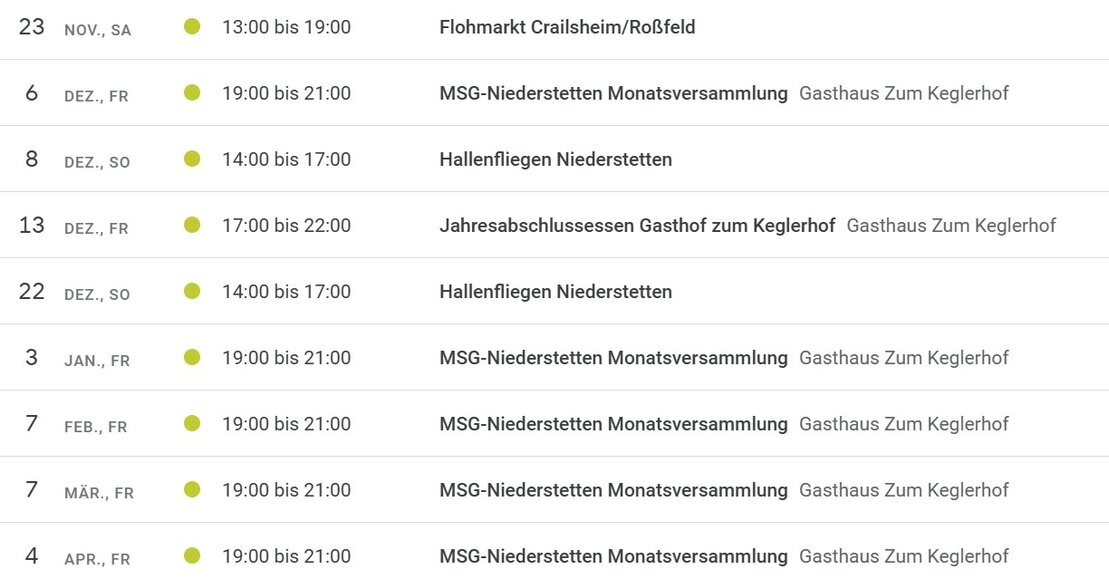Image resolution: width=1109 pixels, height=579 pixels.
Task: Click green dot on 13 Dez. event
Action: (192, 225)
